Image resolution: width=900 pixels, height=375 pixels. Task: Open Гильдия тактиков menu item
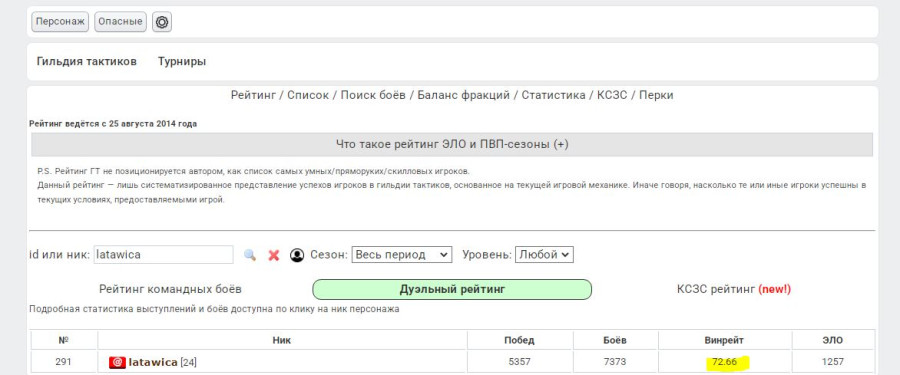[x=87, y=61]
